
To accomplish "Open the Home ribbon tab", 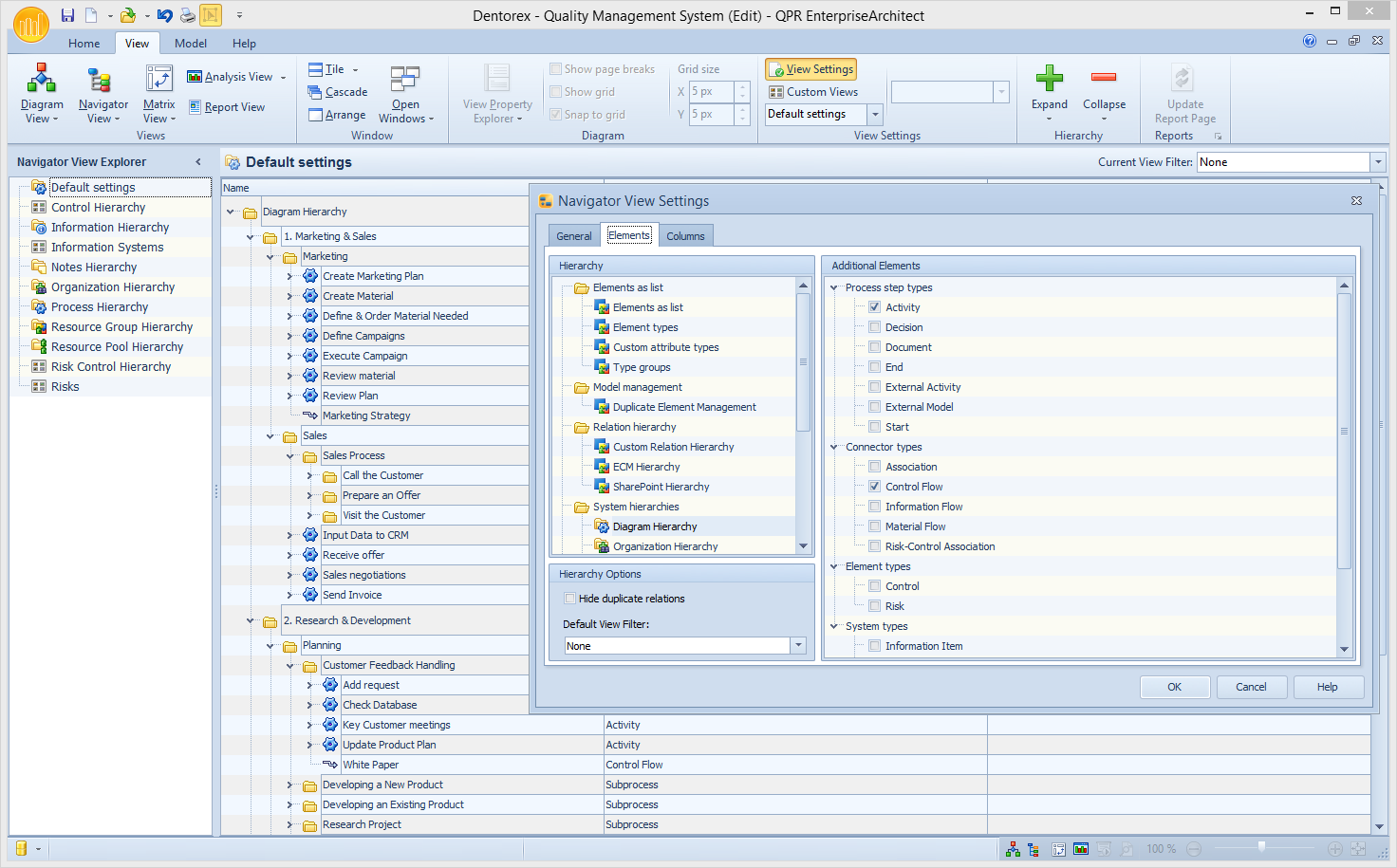I will (x=84, y=43).
